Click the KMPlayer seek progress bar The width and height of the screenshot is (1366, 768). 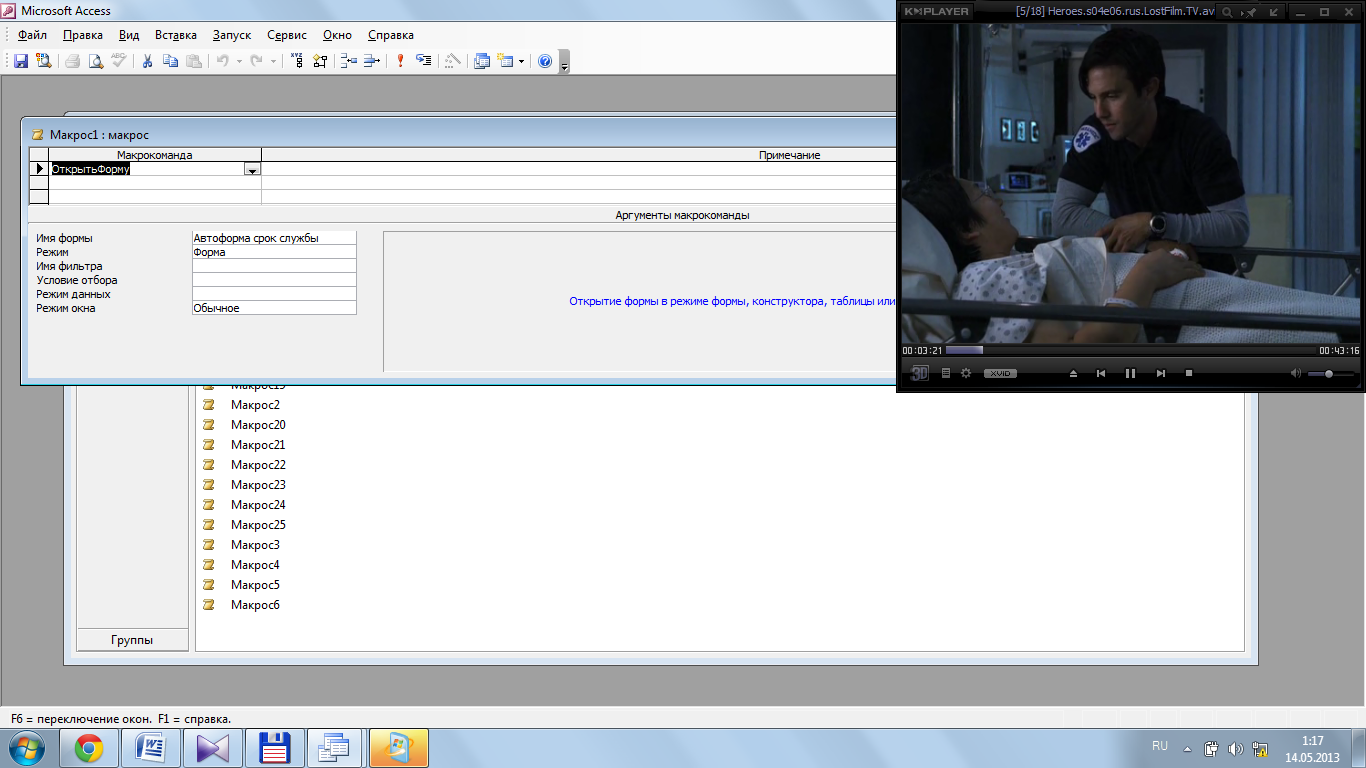[1131, 350]
